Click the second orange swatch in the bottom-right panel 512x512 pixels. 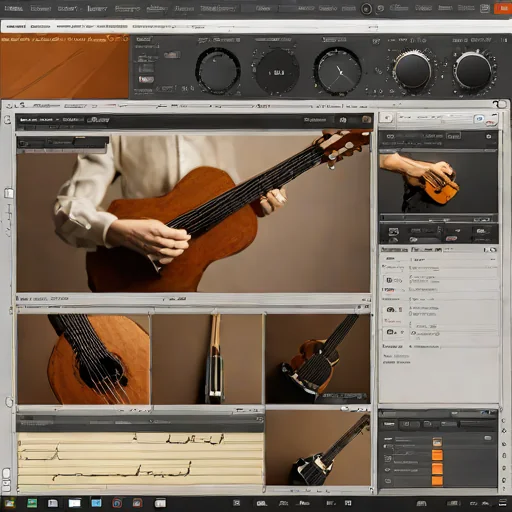pos(437,455)
